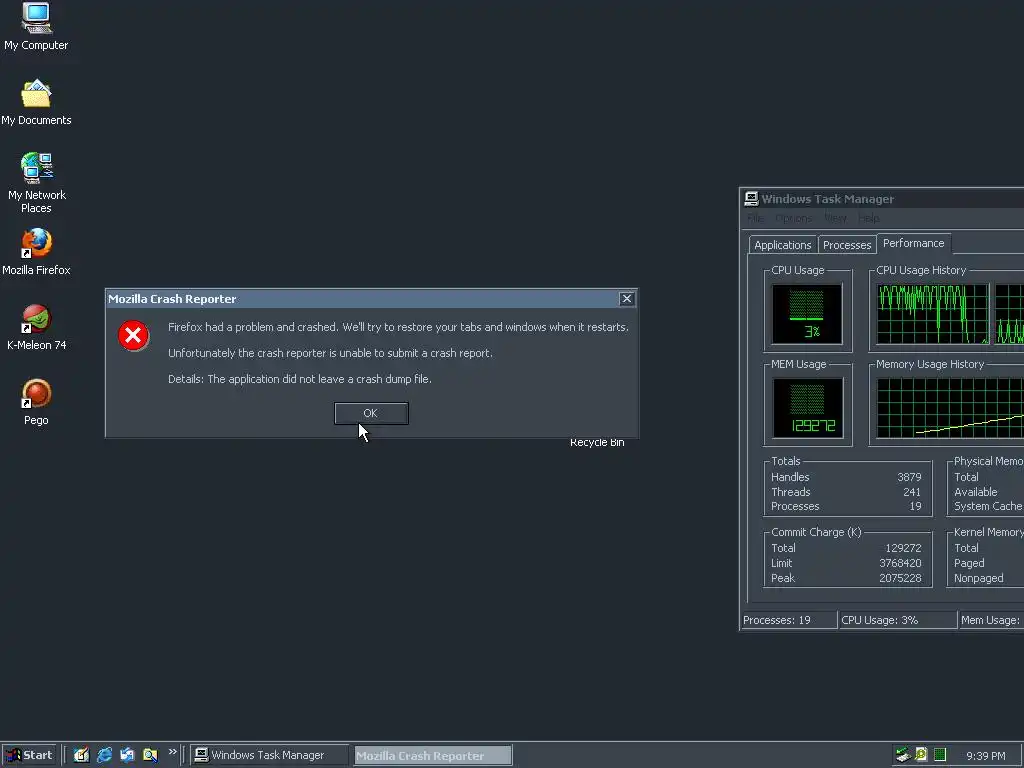Close the Mozilla Crash Reporter dialog
Viewport: 1024px width, 768px height.
point(626,298)
